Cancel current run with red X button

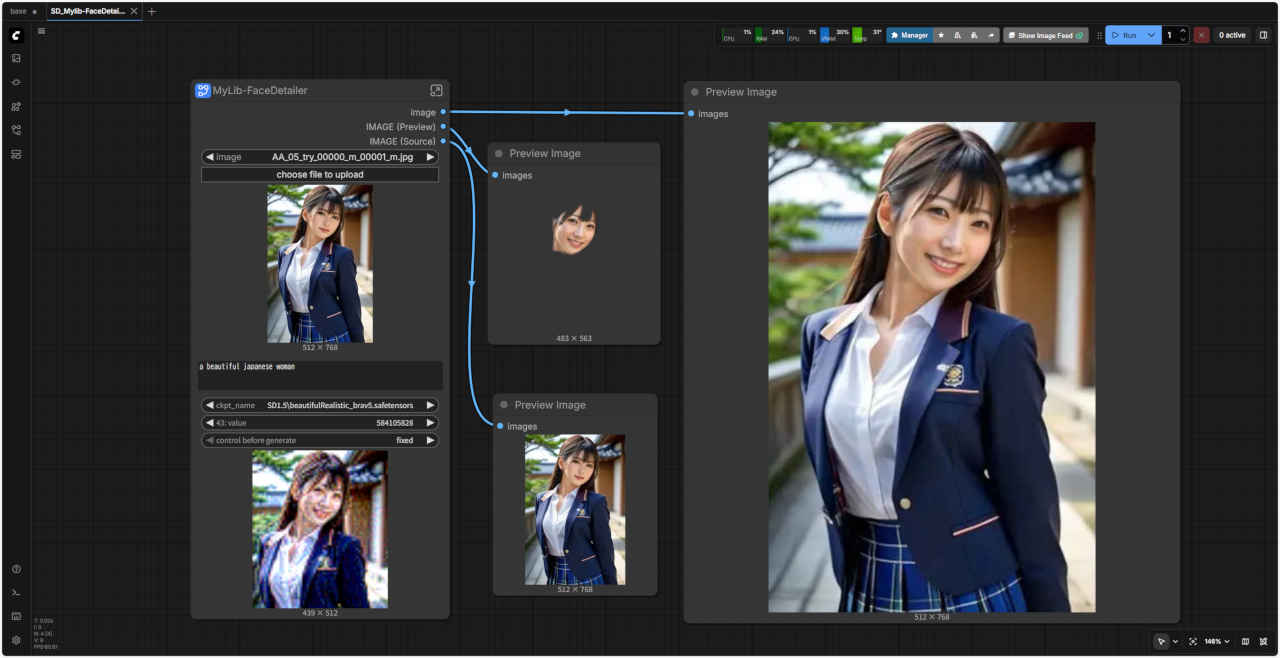1201,35
